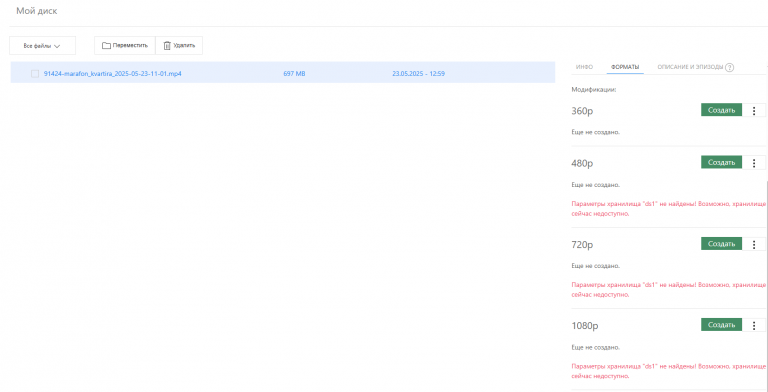Screen dimensions: 768x392
Task: Click the 360p format label
Action: tap(582, 111)
